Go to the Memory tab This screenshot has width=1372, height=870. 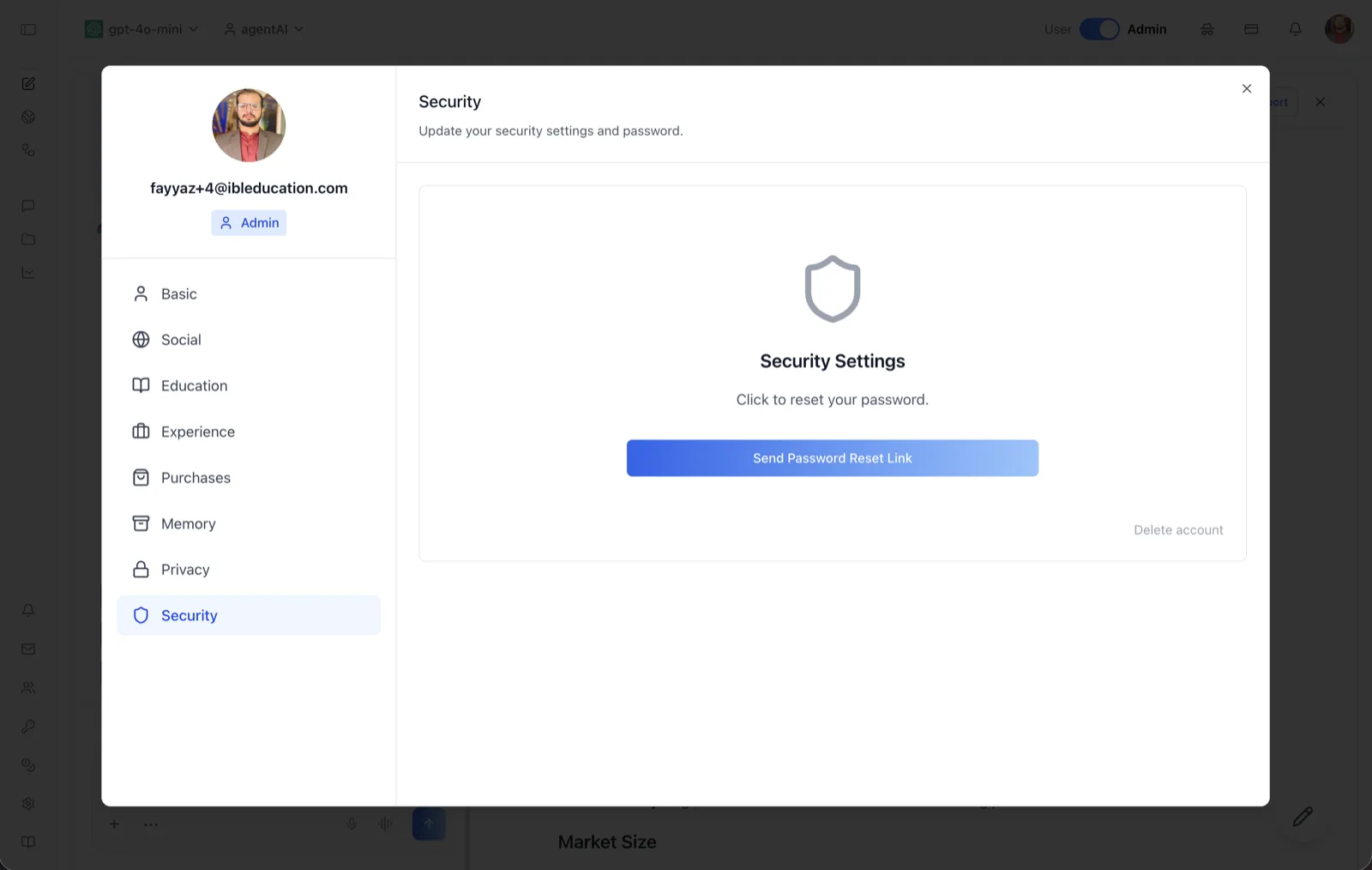pos(249,523)
